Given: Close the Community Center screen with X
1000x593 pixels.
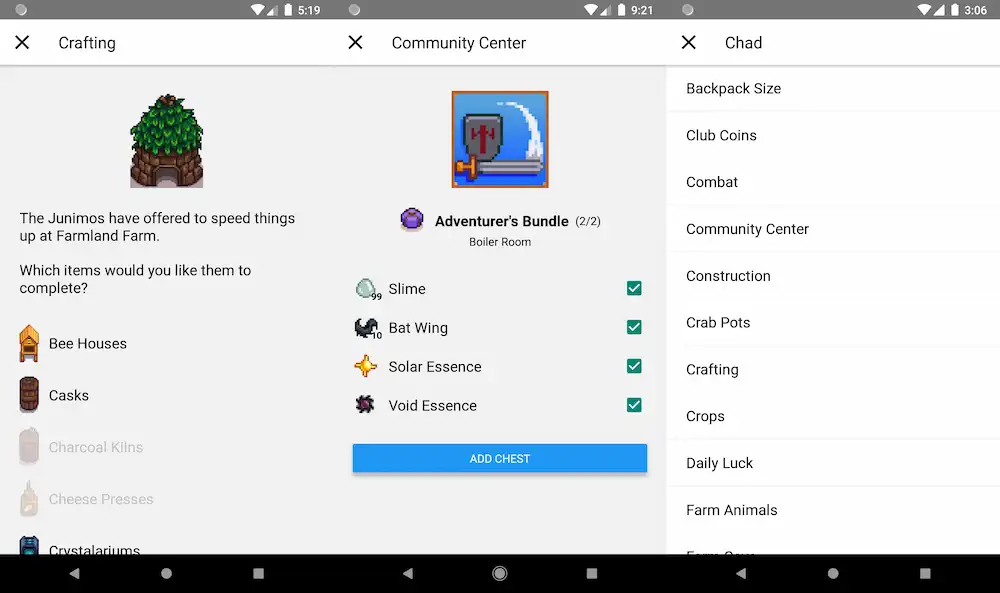Looking at the screenshot, I should [355, 43].
